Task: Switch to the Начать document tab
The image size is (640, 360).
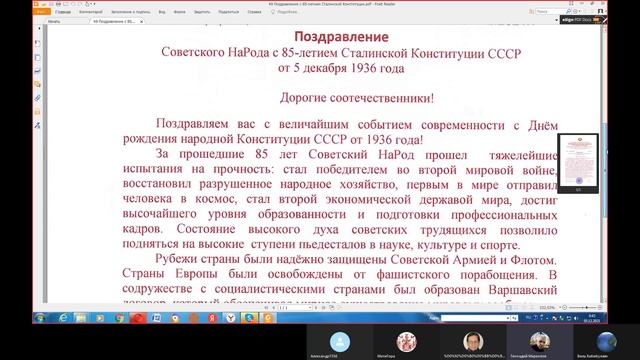Action: [x=54, y=21]
